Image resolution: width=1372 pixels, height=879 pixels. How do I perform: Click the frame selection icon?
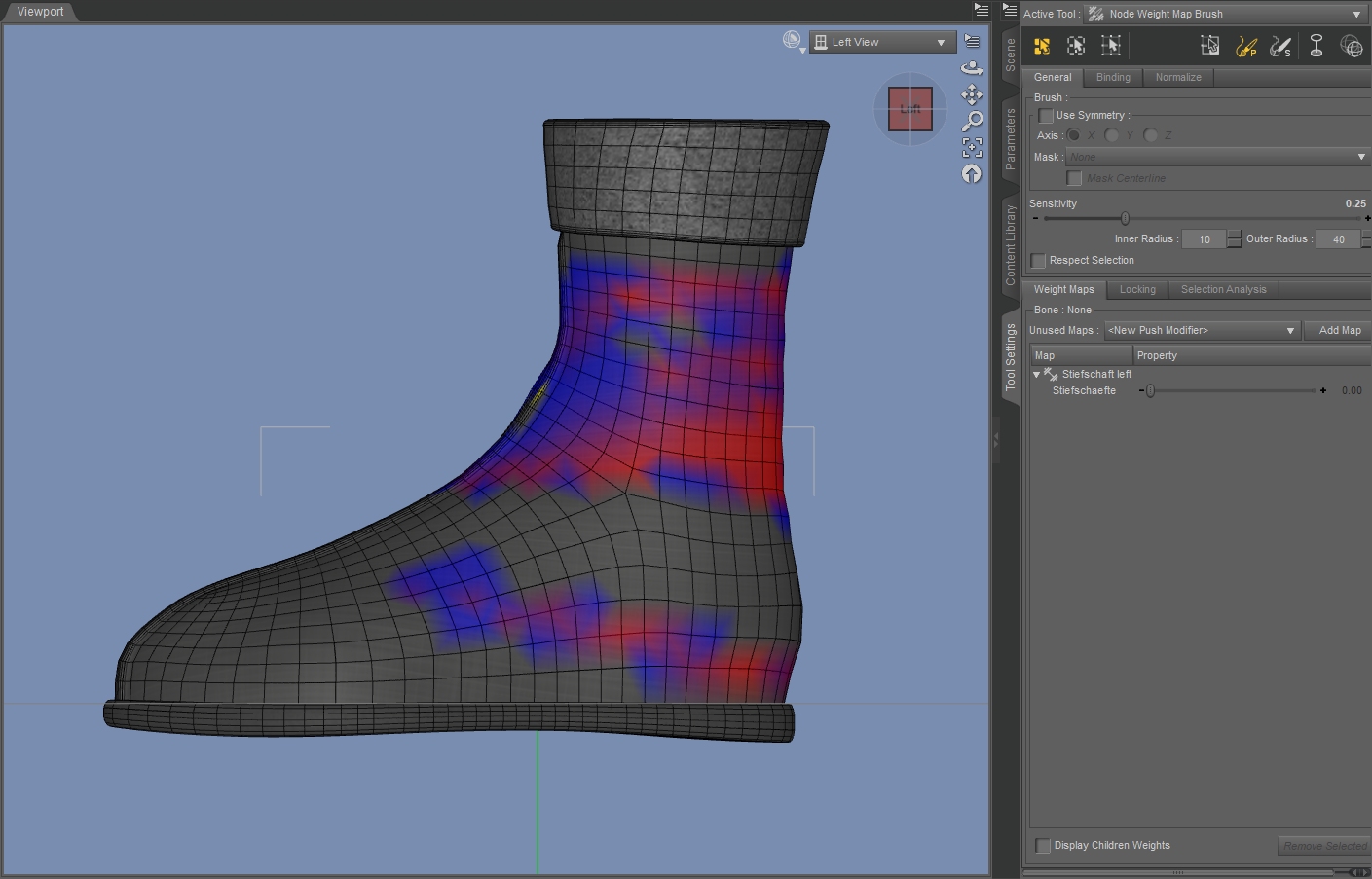pos(971,147)
